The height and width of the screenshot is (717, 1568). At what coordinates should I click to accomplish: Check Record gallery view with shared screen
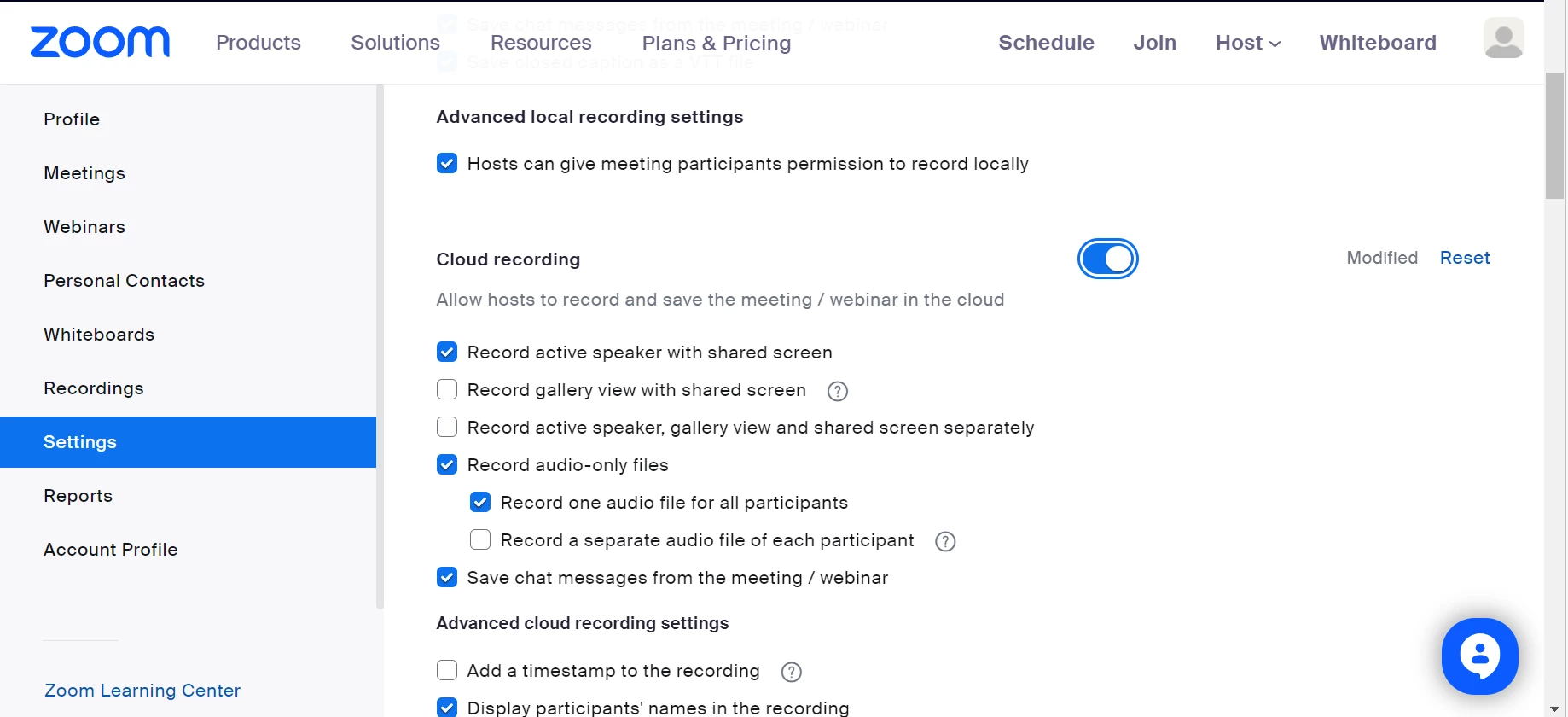pyautogui.click(x=447, y=389)
